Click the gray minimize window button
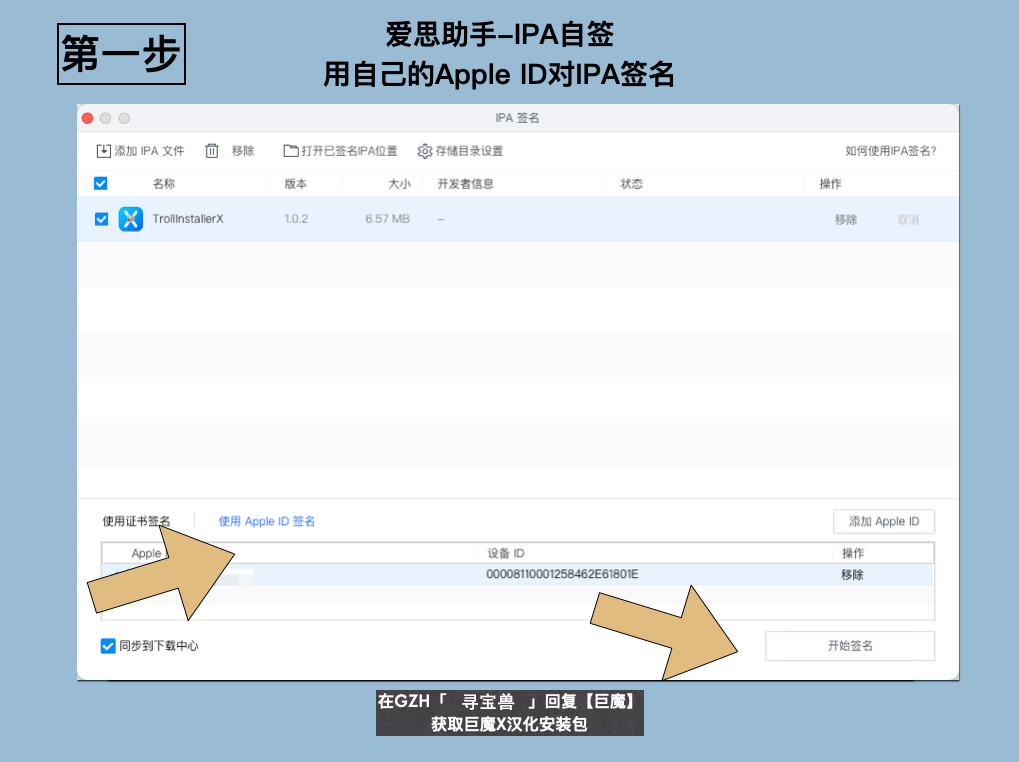The height and width of the screenshot is (762, 1019). 106,118
